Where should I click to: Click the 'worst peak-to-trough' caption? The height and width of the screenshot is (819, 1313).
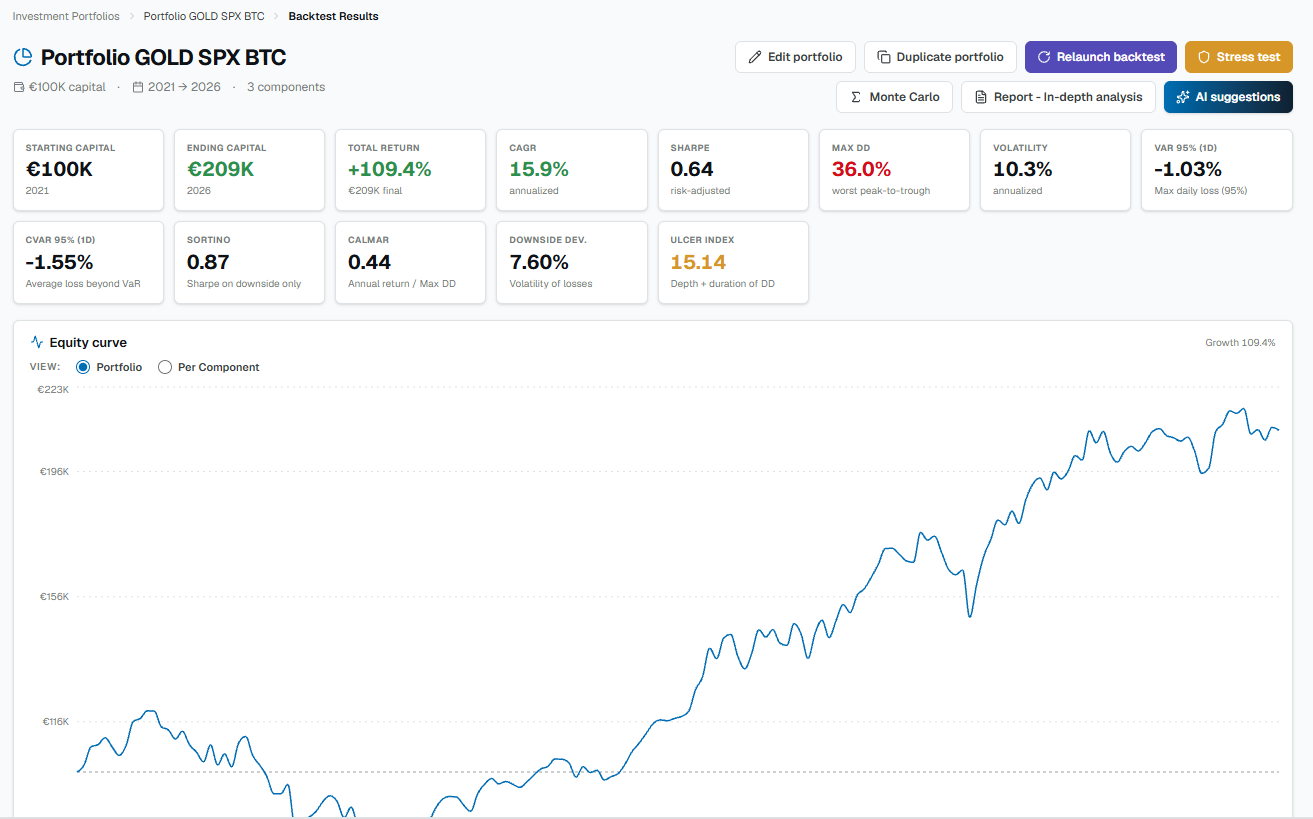point(881,190)
